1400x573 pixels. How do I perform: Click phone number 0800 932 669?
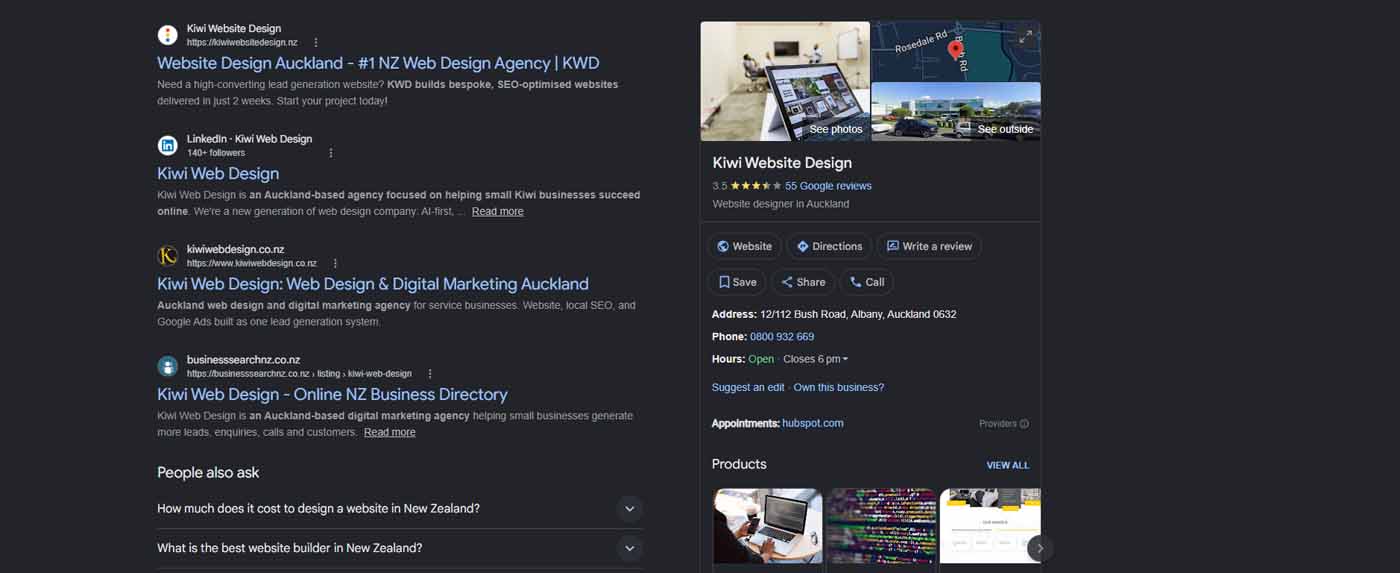point(782,337)
